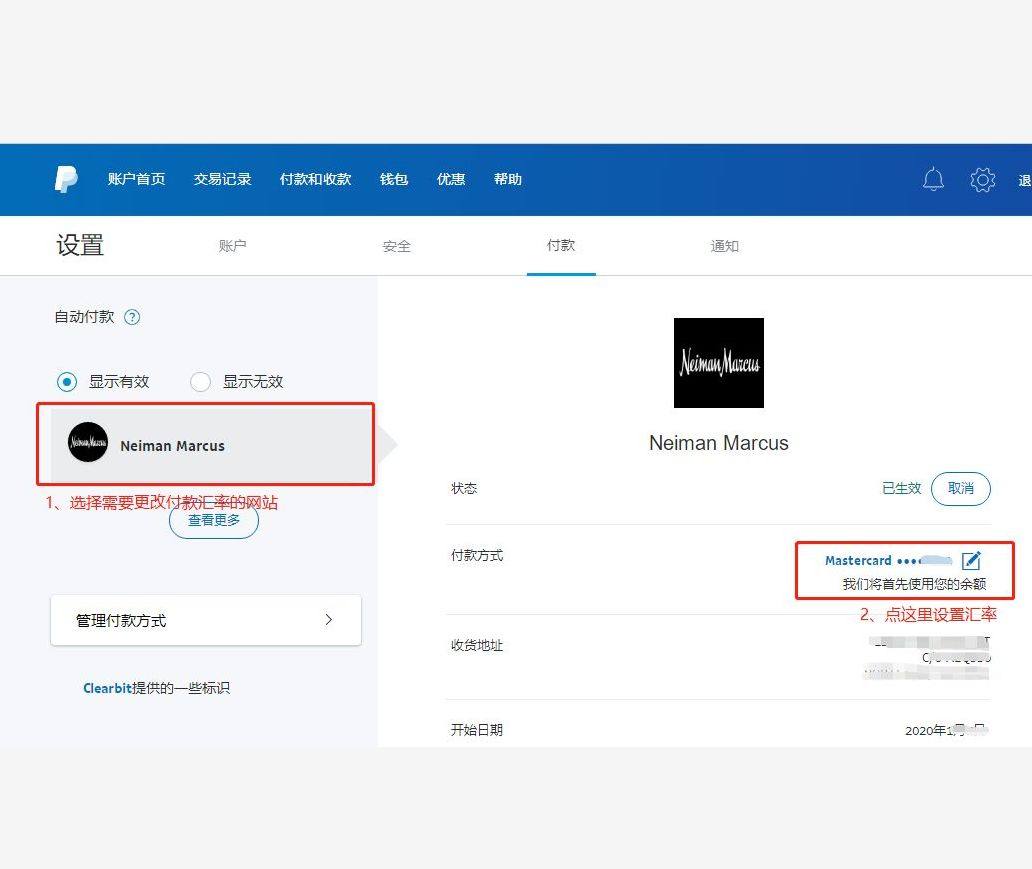Open notifications via the bell icon
Viewport: 1032px width, 869px height.
[933, 179]
